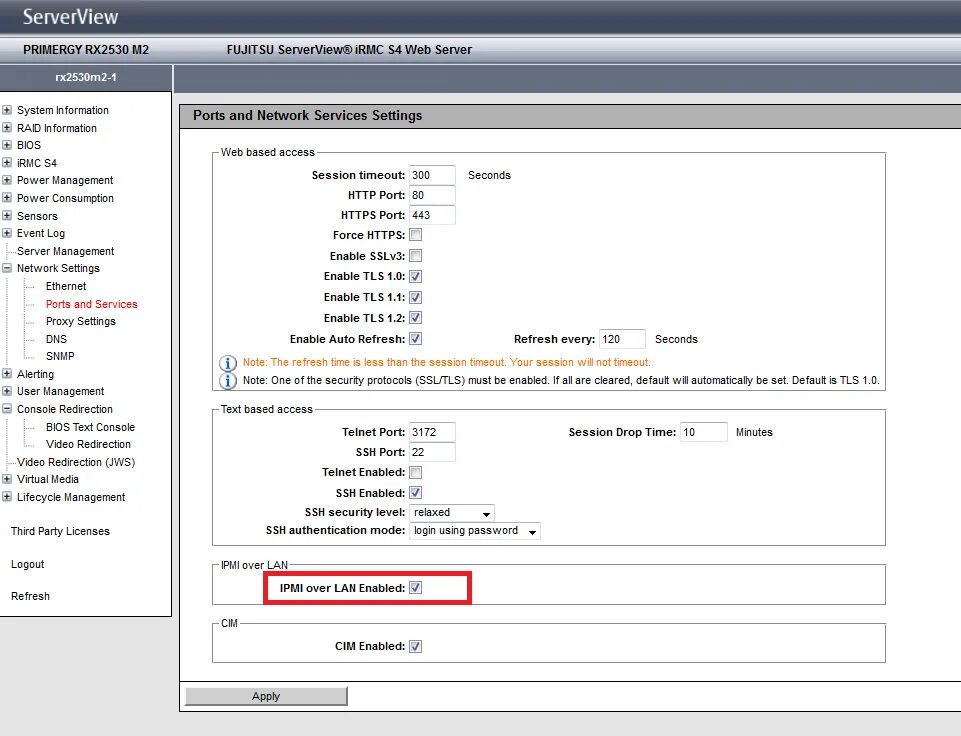Open the SNMP settings page
The width and height of the screenshot is (961, 736).
pyautogui.click(x=60, y=356)
